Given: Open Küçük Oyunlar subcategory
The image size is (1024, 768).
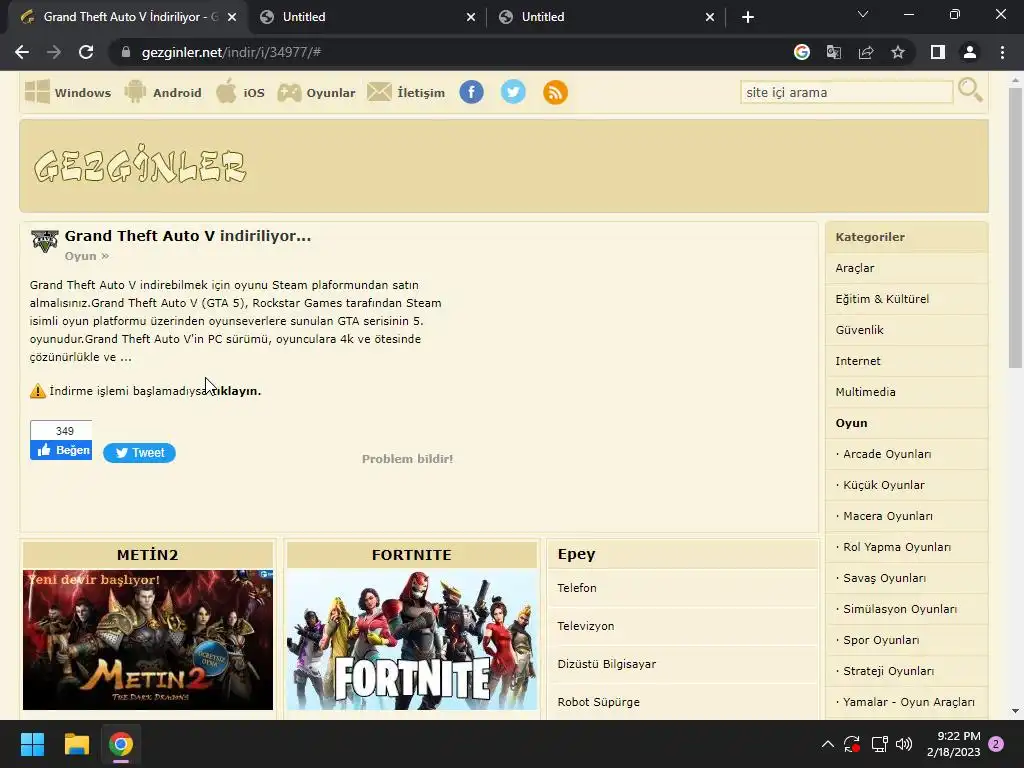Looking at the screenshot, I should coord(906,485).
